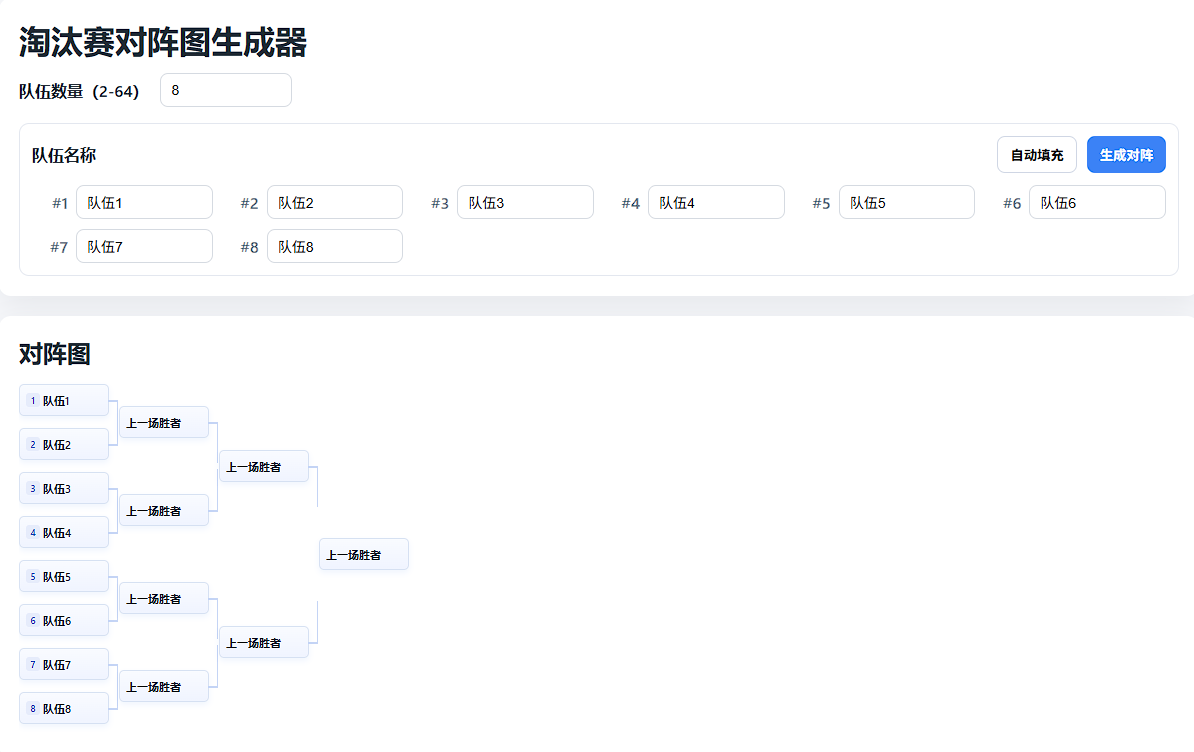Click the 队伍数量 (2-64) label
This screenshot has width=1194, height=752.
(79, 91)
